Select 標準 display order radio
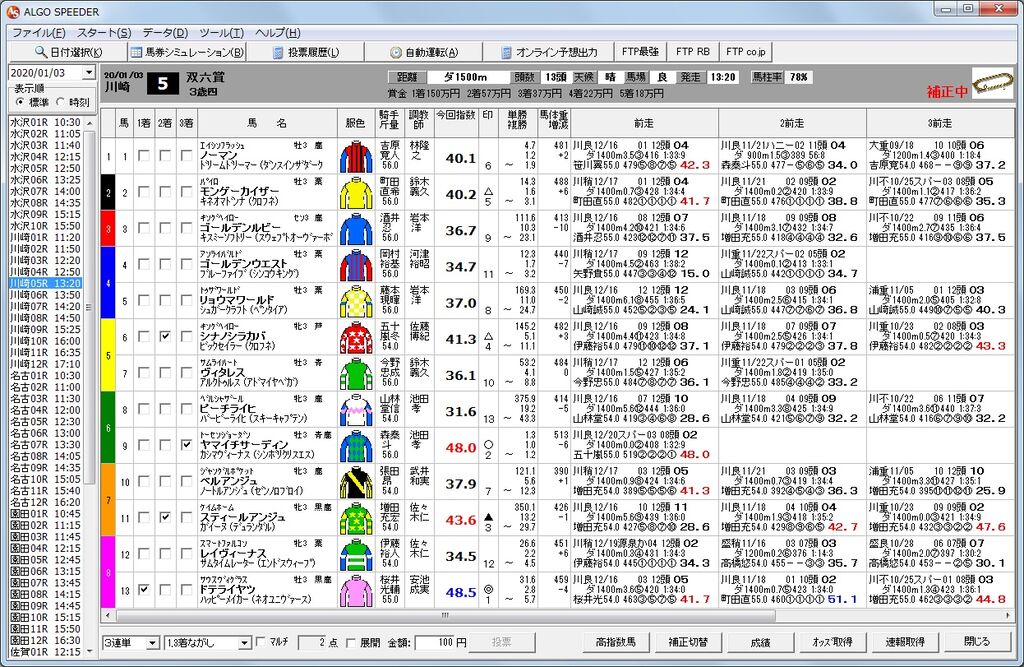This screenshot has width=1024, height=667. 20,102
